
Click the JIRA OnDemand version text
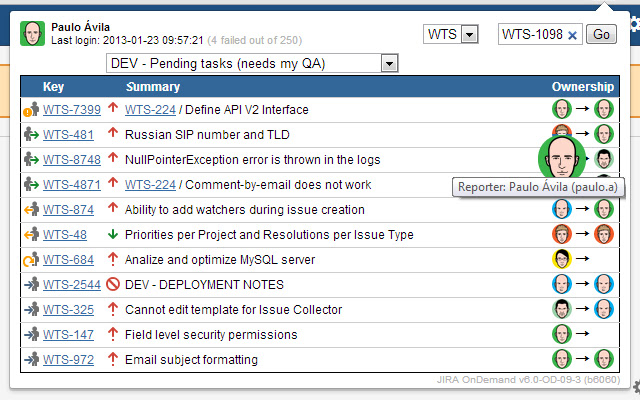(529, 380)
